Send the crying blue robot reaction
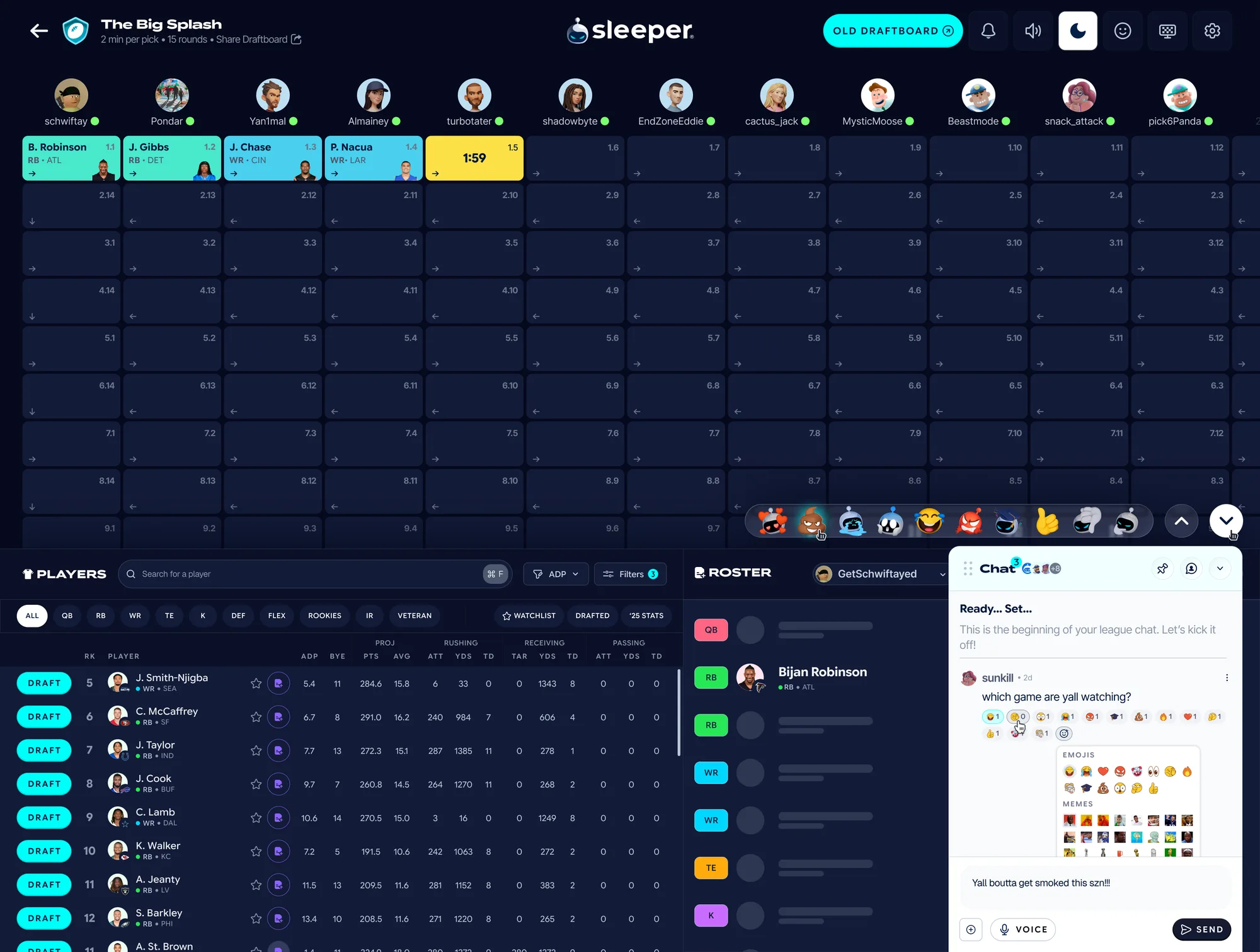 pyautogui.click(x=851, y=522)
